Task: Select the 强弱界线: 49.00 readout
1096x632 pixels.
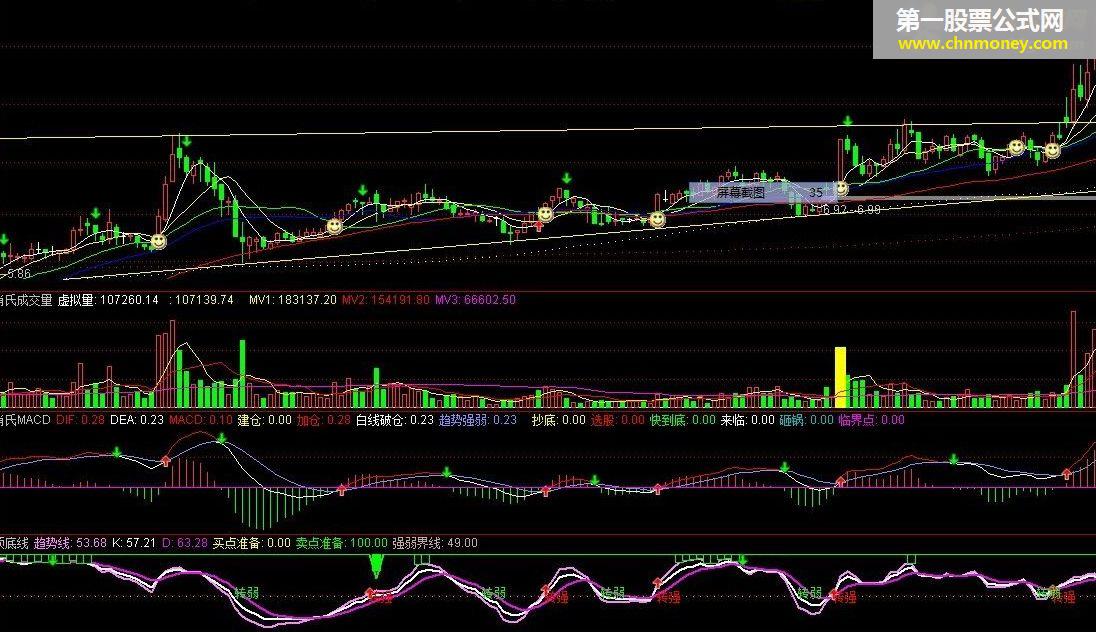Action: 435,543
